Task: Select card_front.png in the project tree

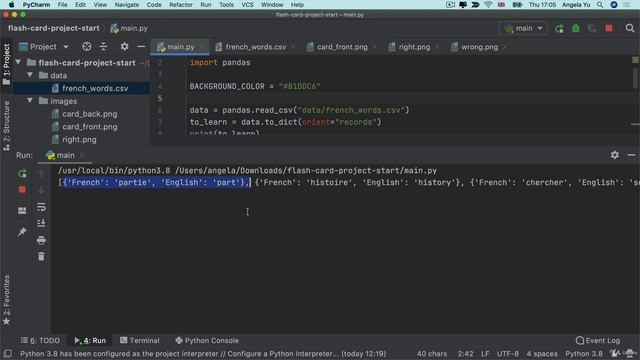Action: click(89, 127)
